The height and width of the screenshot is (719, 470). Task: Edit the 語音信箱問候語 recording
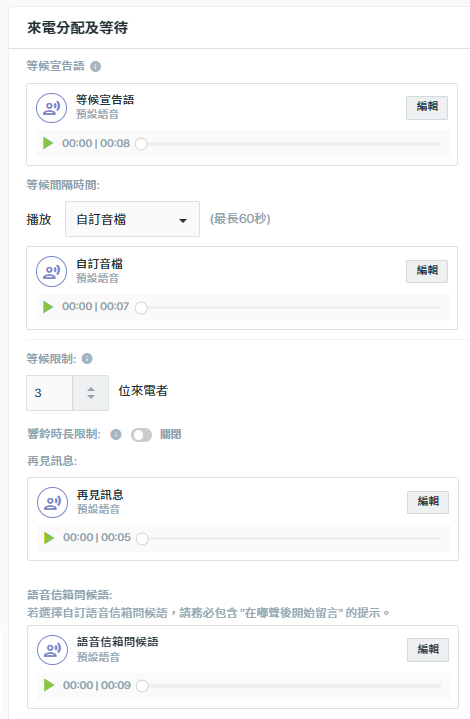pos(428,650)
